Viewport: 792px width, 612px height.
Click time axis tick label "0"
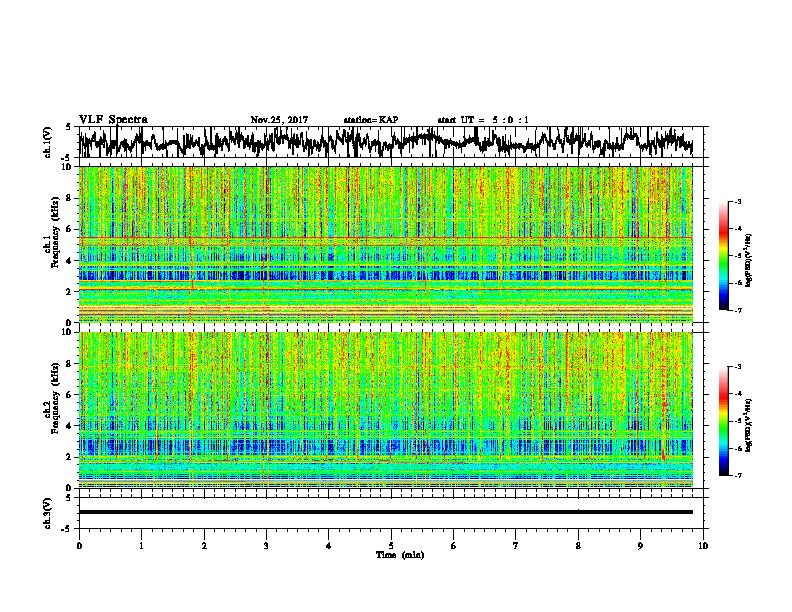click(x=79, y=545)
